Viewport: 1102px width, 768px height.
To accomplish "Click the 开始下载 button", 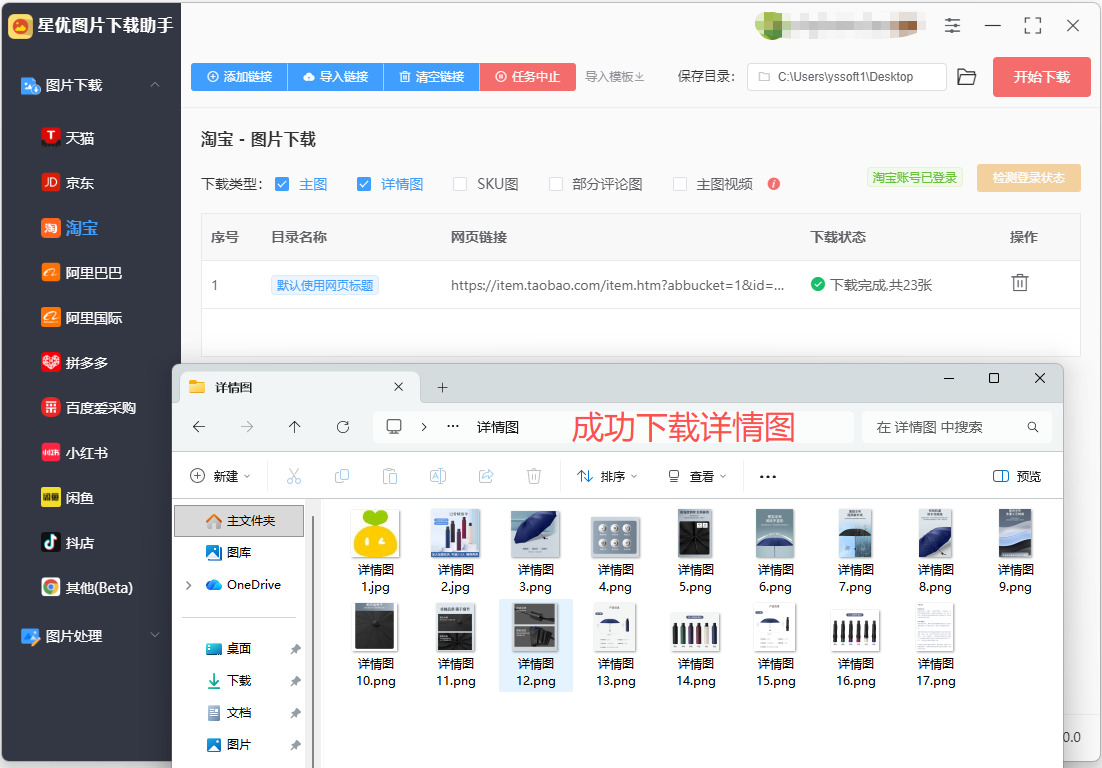I will click(1042, 77).
